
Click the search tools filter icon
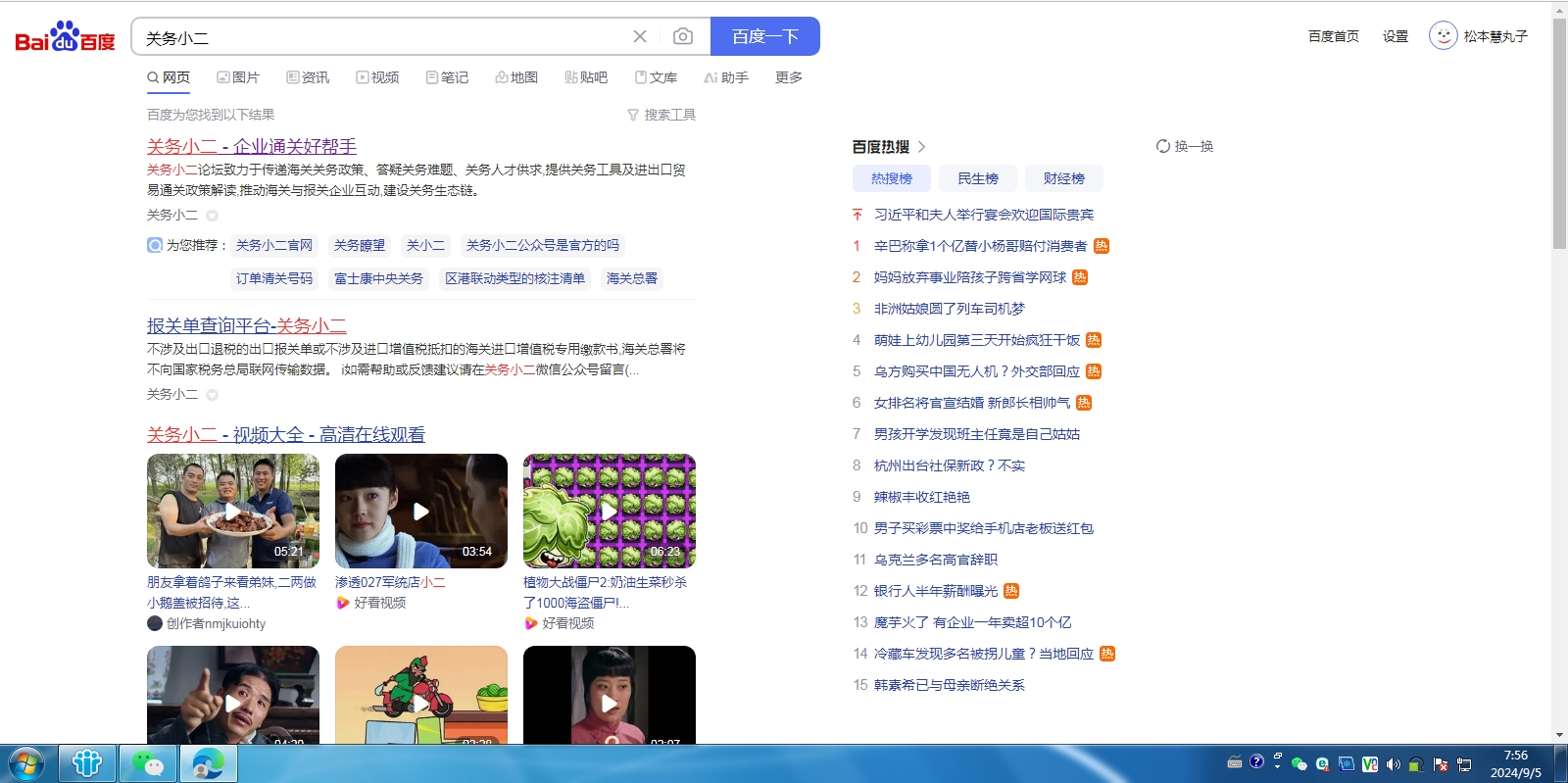pyautogui.click(x=633, y=115)
